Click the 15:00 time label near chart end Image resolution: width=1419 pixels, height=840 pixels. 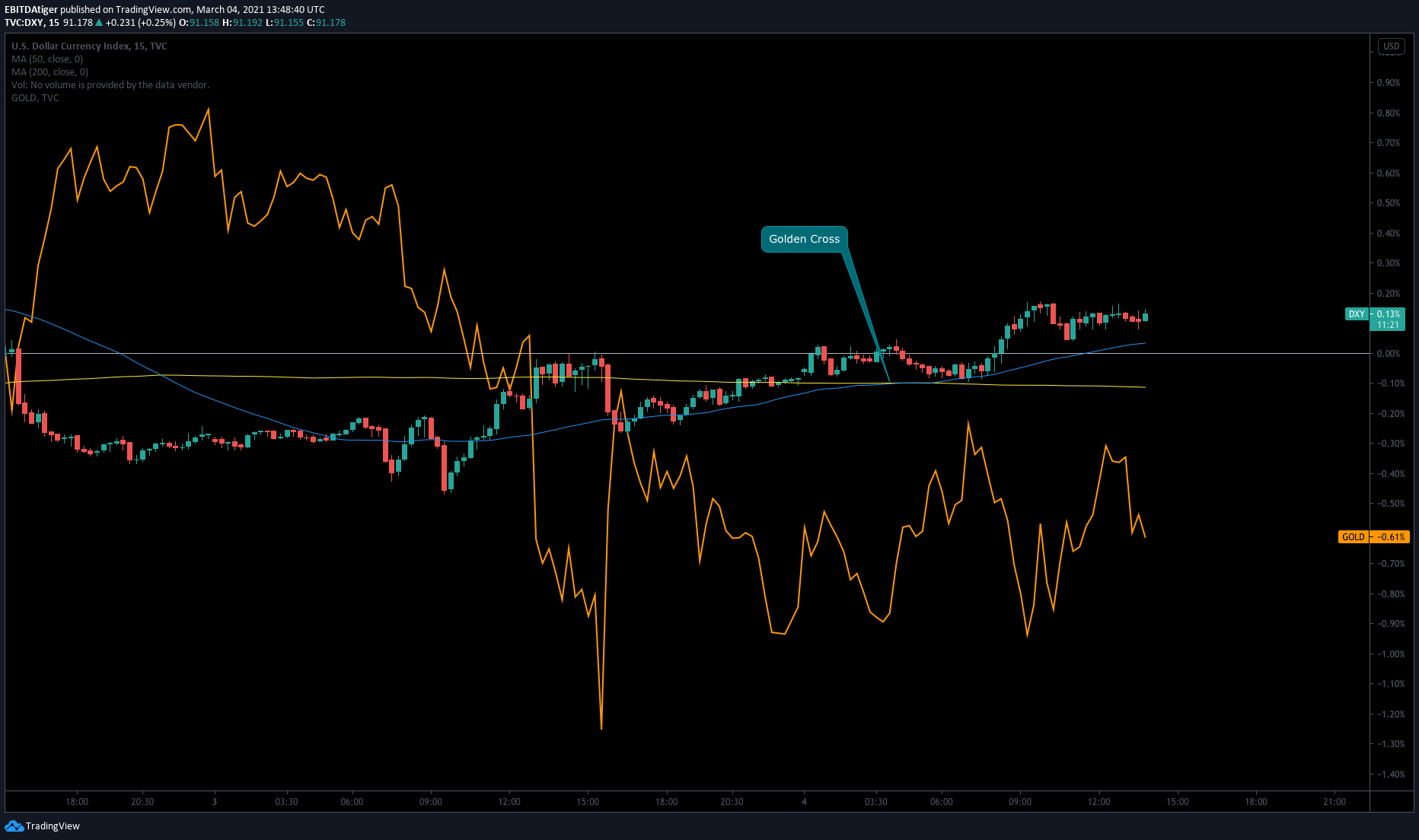[x=1178, y=802]
